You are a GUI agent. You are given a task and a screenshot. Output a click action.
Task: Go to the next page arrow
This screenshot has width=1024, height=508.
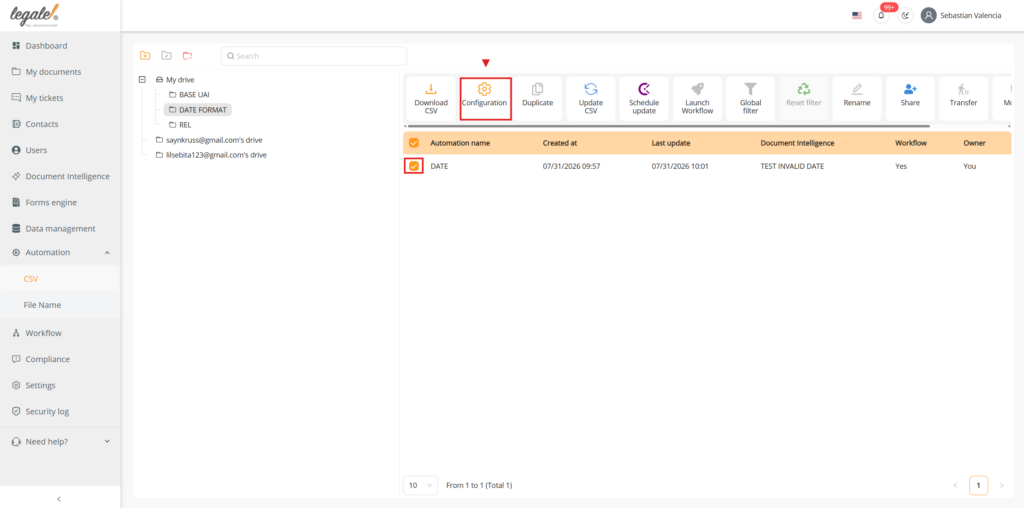pyautogui.click(x=1001, y=485)
